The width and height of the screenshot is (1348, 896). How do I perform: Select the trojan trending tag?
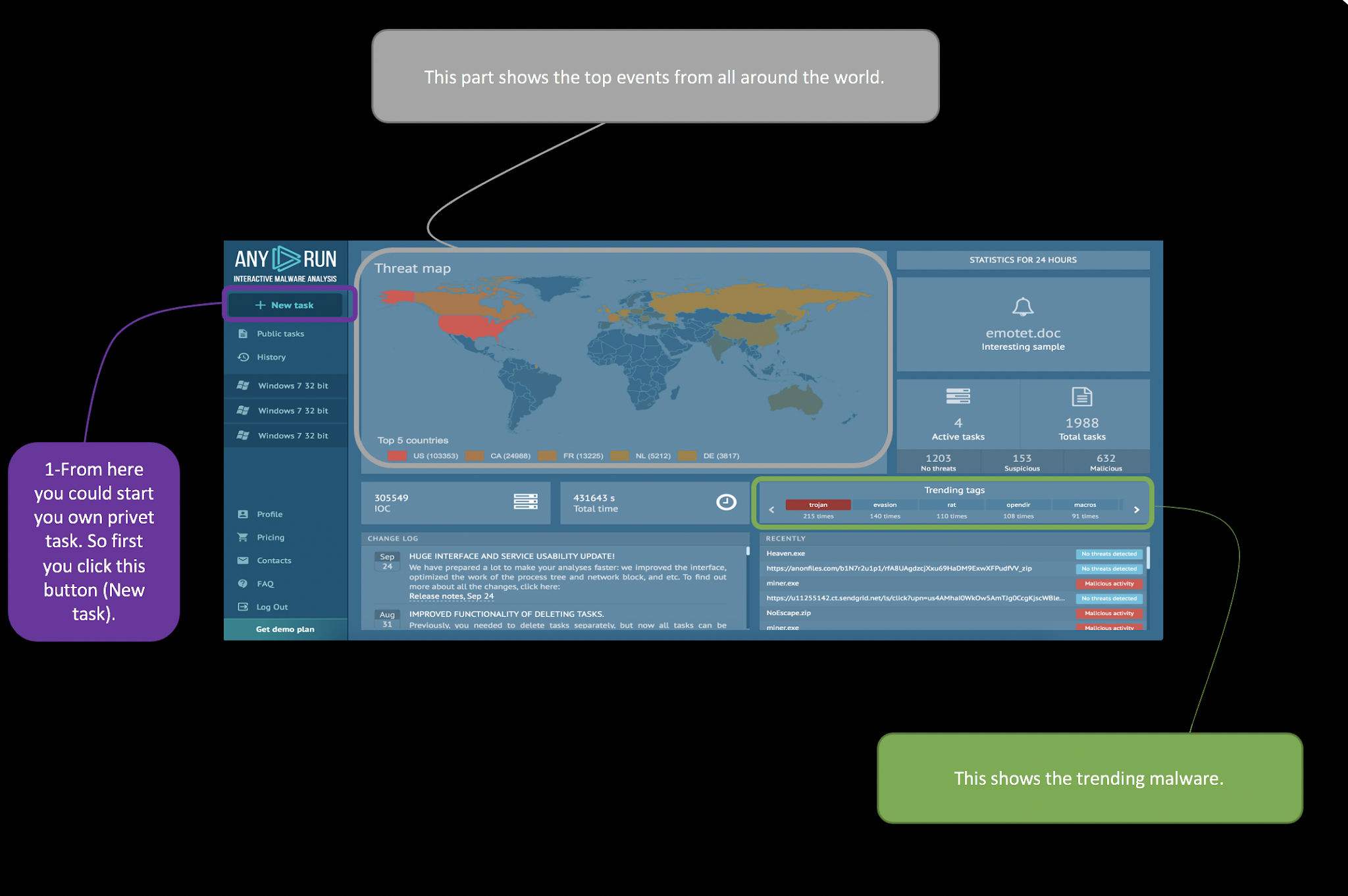[817, 505]
